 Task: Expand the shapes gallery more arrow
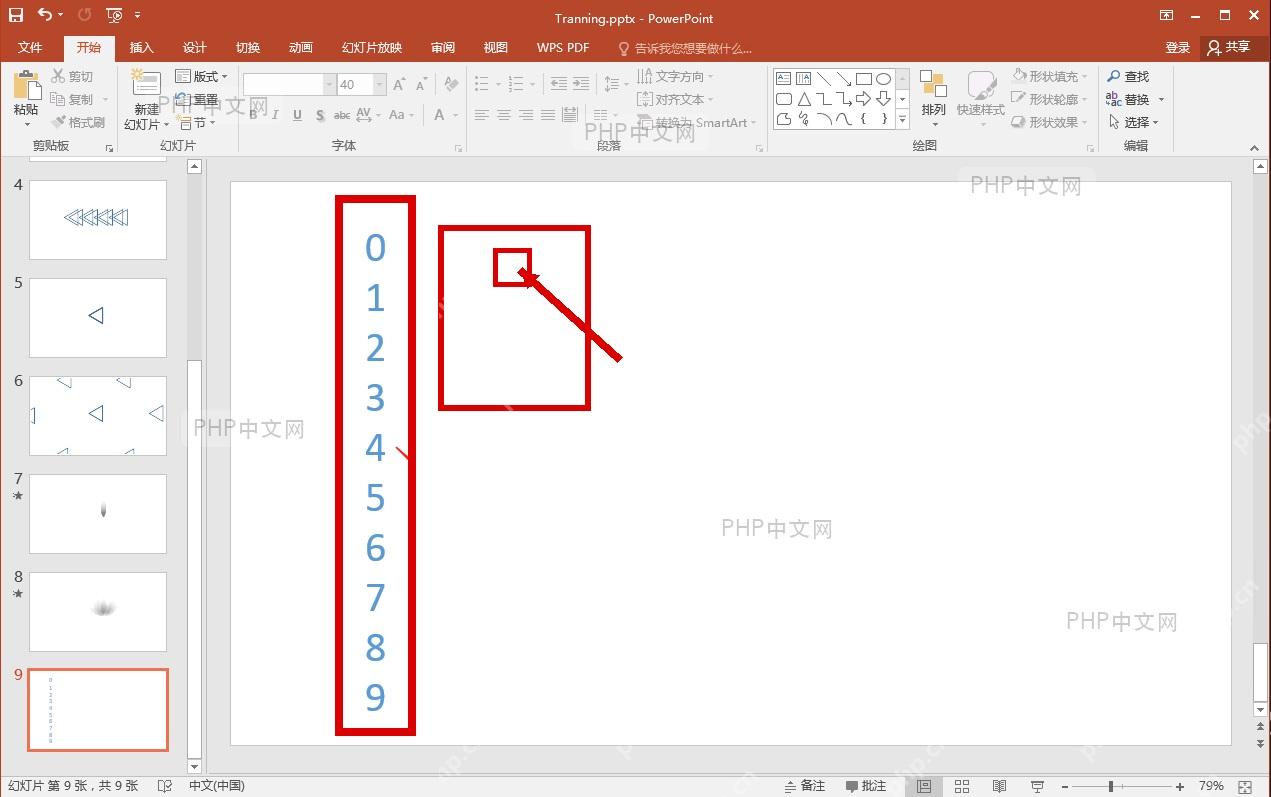[902, 120]
